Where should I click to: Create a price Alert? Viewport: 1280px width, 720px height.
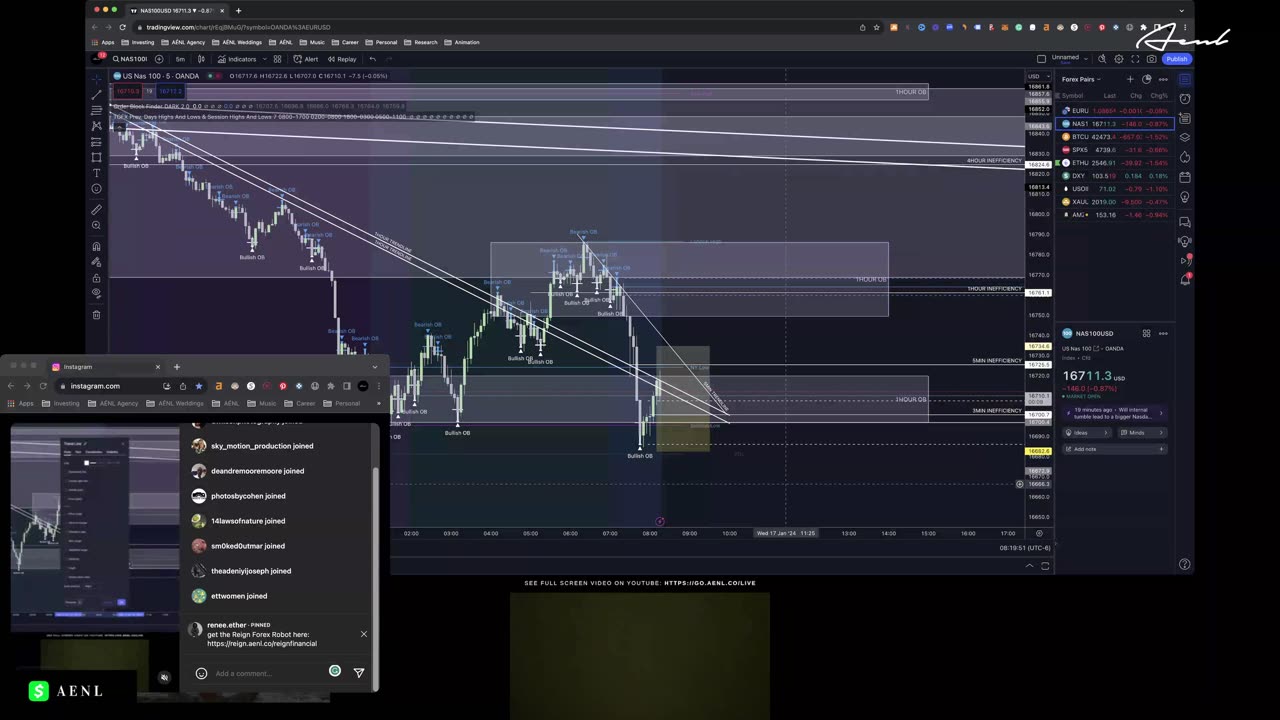point(306,59)
